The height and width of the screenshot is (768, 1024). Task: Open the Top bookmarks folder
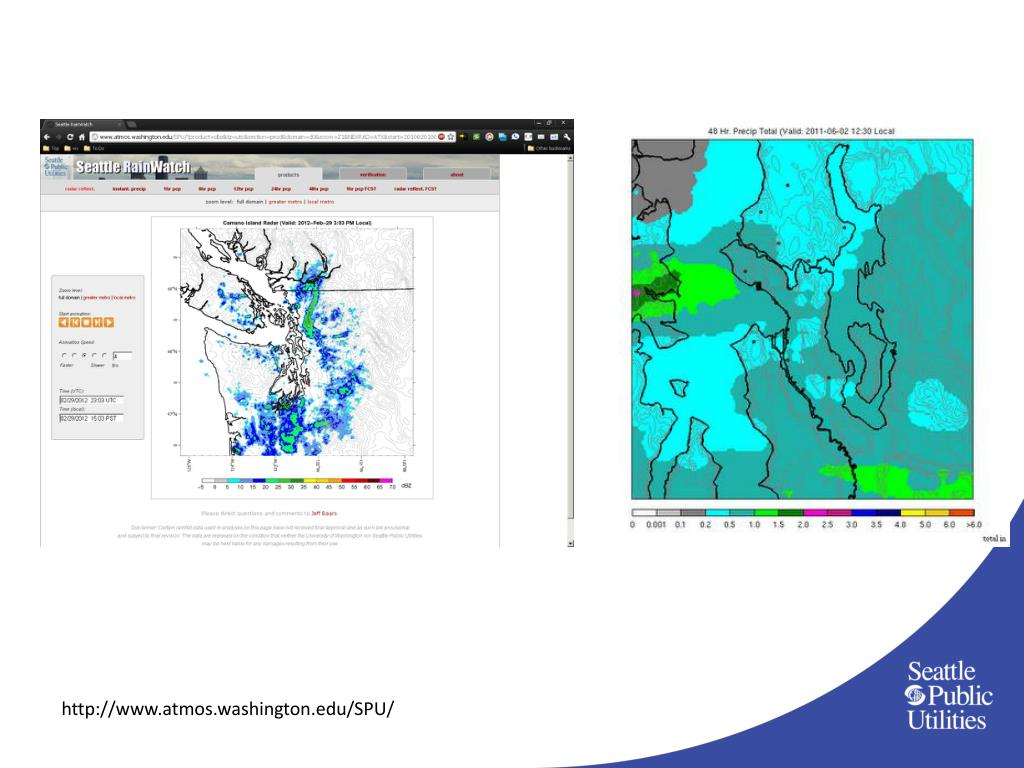click(51, 148)
